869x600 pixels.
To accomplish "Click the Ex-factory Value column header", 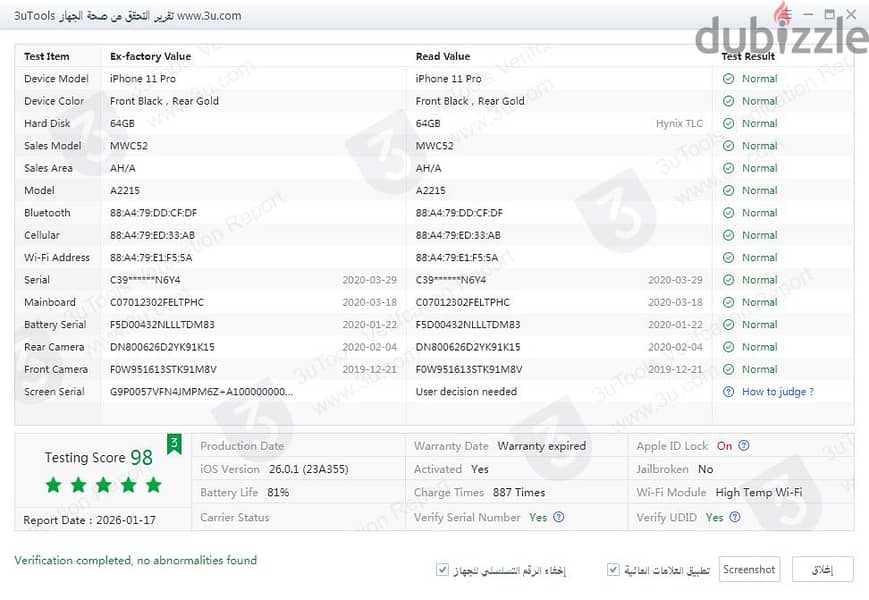I will click(x=150, y=57).
